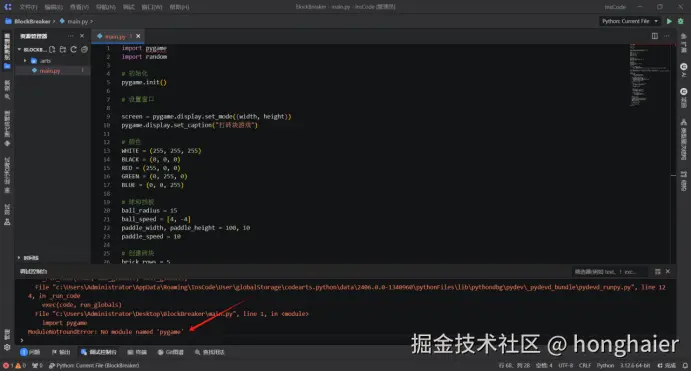Screen dimensions: 692x371
Task: Open the 导航(N) menu
Action: [105, 7]
